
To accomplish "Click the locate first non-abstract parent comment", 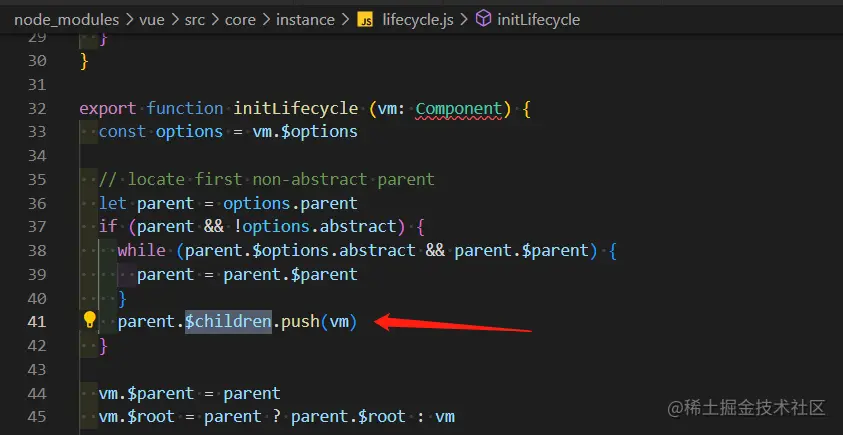I will [266, 179].
